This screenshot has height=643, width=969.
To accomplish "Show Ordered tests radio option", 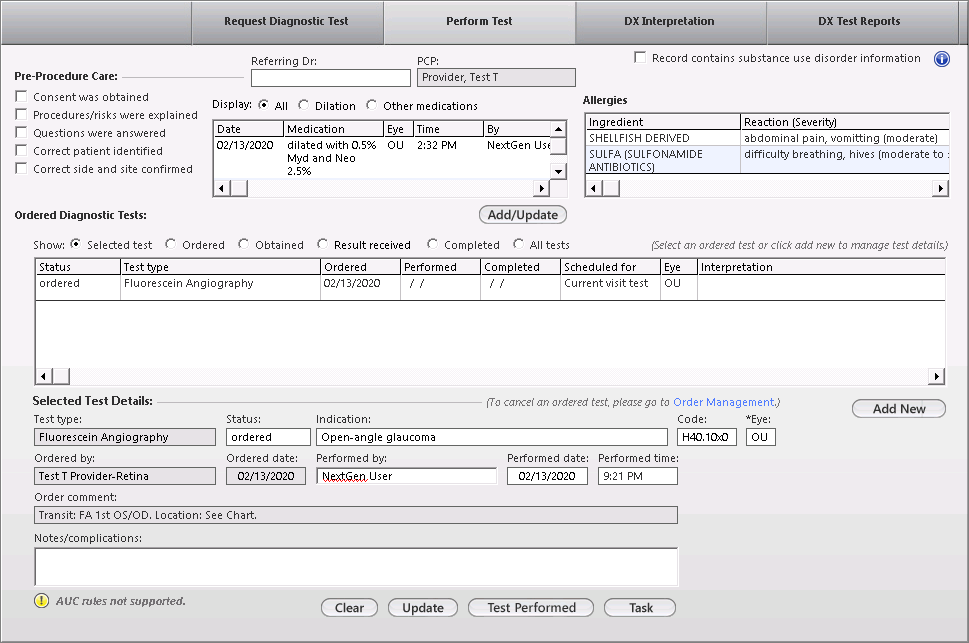I will 171,244.
